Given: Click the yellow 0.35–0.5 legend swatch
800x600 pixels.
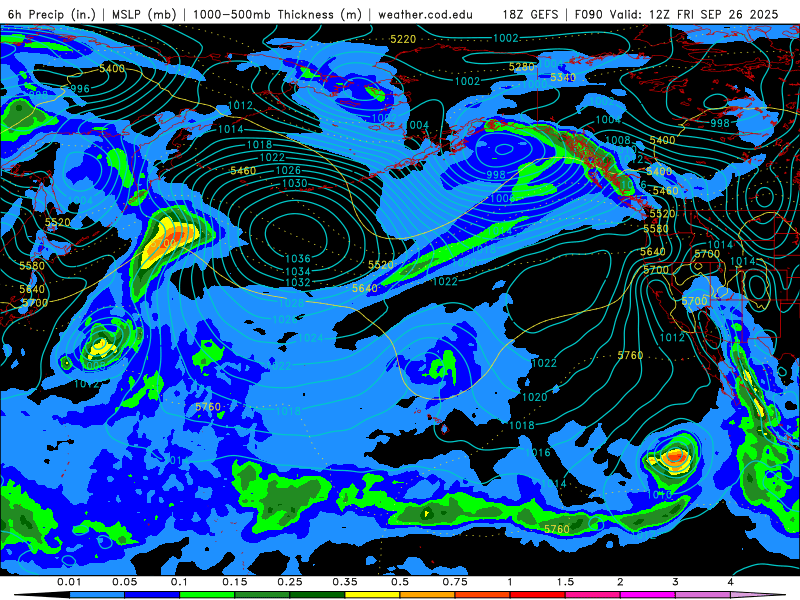Looking at the screenshot, I should click(x=372, y=595).
